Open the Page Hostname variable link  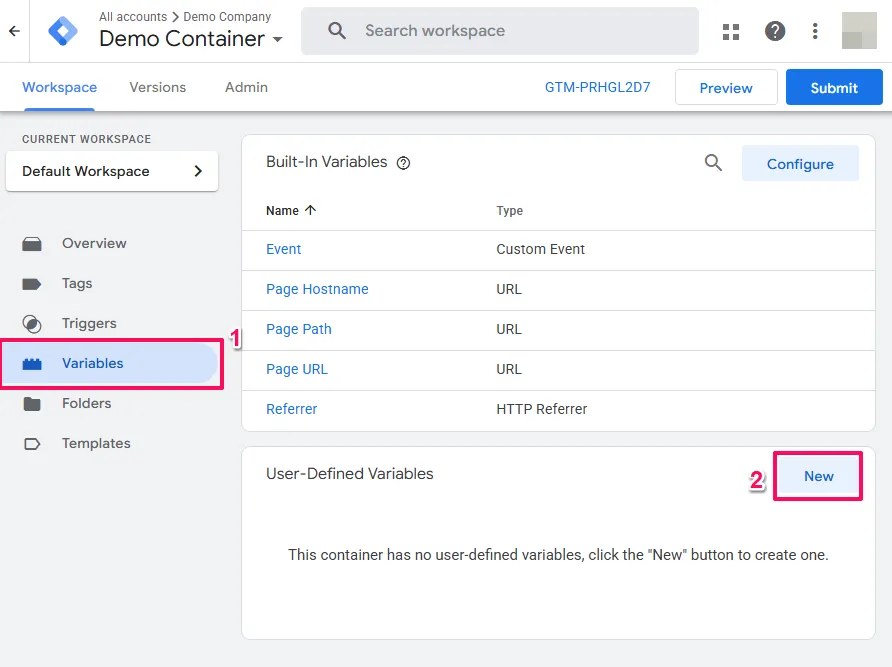317,289
